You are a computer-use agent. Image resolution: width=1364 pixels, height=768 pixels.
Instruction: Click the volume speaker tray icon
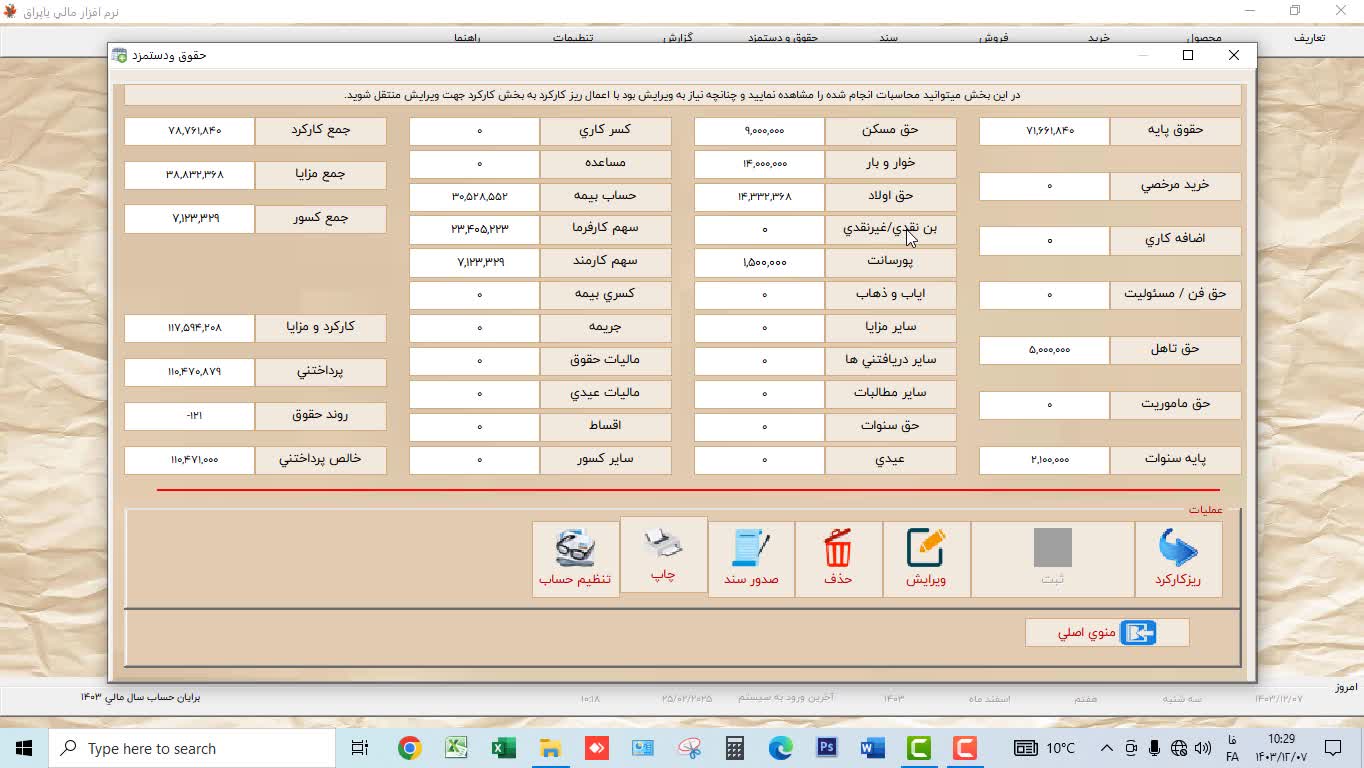(1202, 748)
